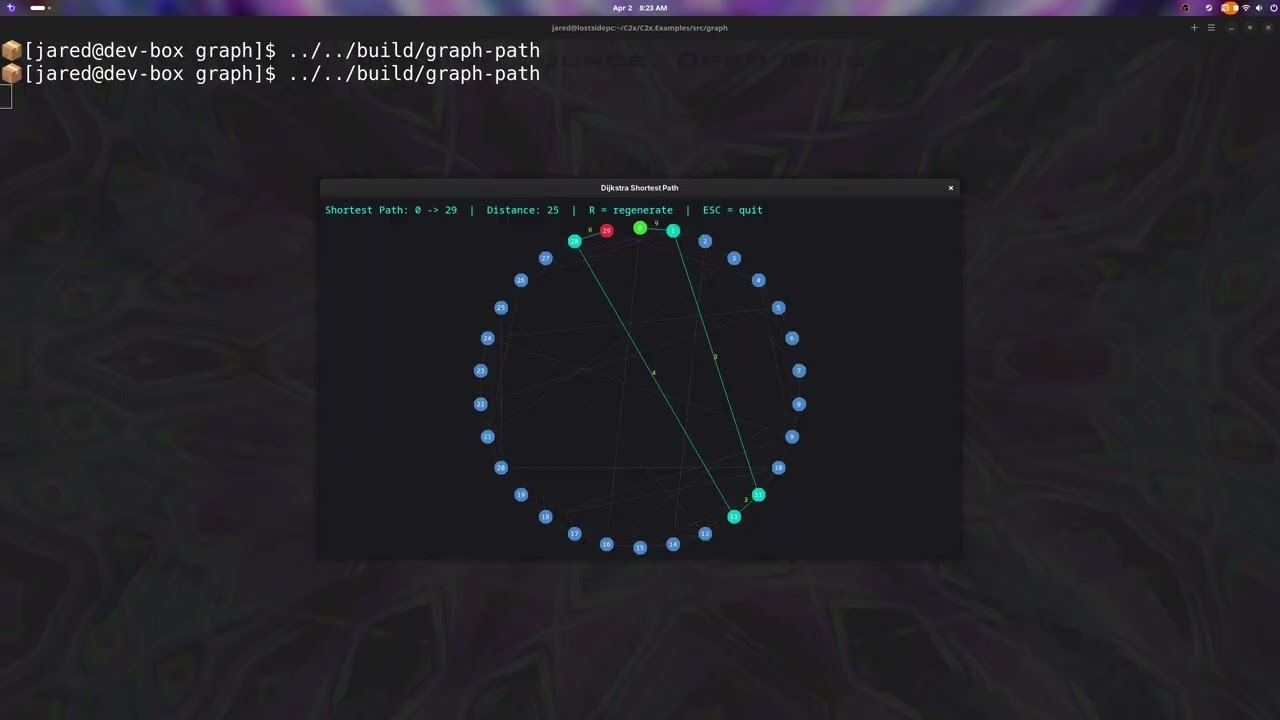Select blue graph node 27
The height and width of the screenshot is (720, 1280).
point(545,258)
